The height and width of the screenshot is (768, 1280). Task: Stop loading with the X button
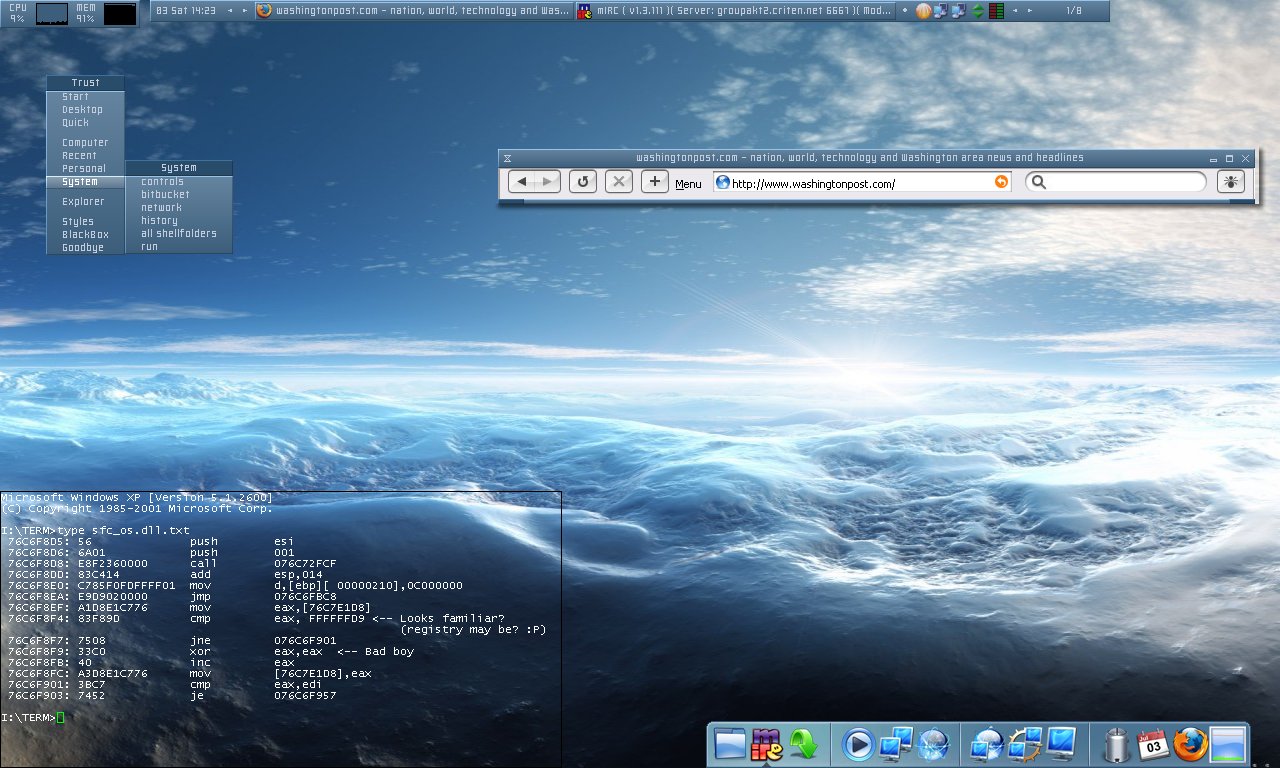[x=619, y=182]
